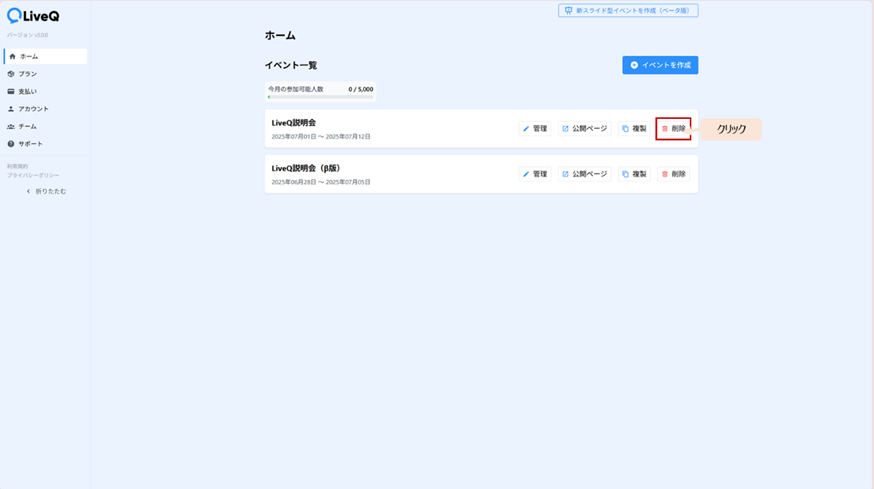Viewport: 874px width, 489px height.
Task: Click the home icon in sidebar
Action: [12, 56]
